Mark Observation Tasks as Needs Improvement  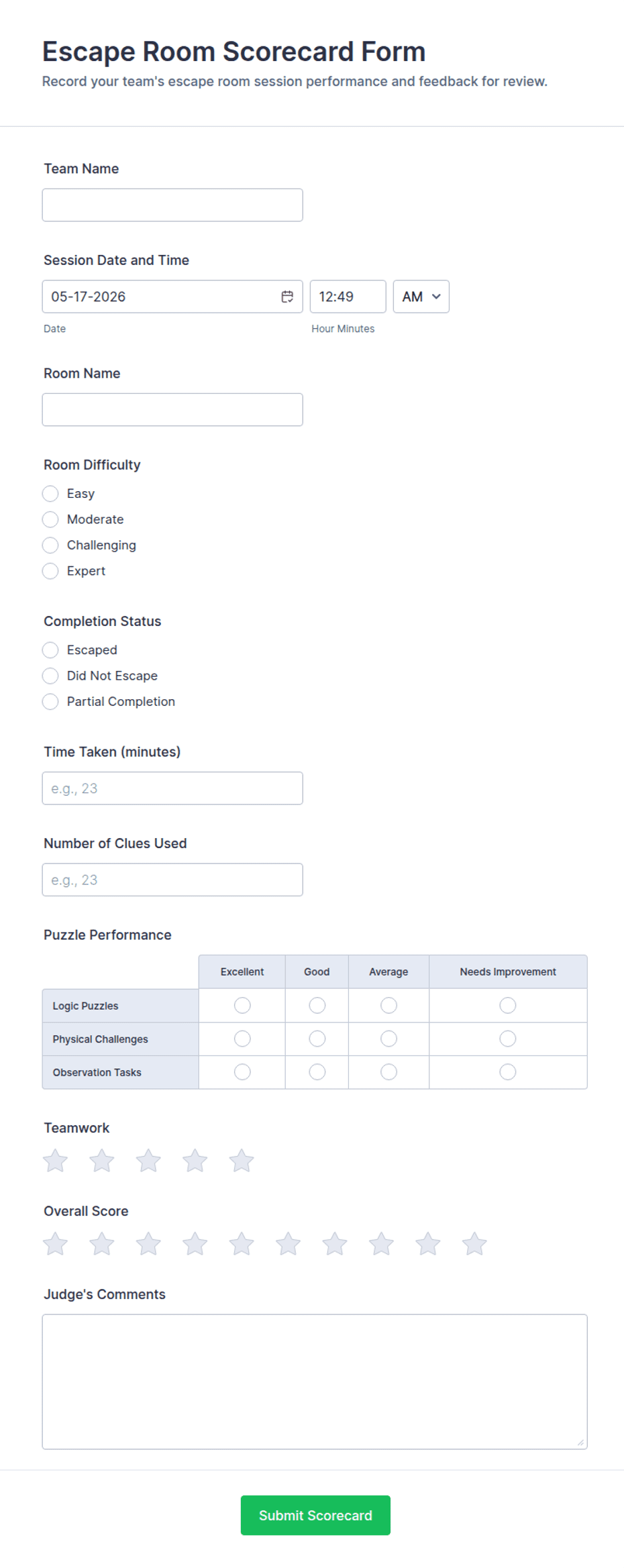click(x=508, y=1072)
